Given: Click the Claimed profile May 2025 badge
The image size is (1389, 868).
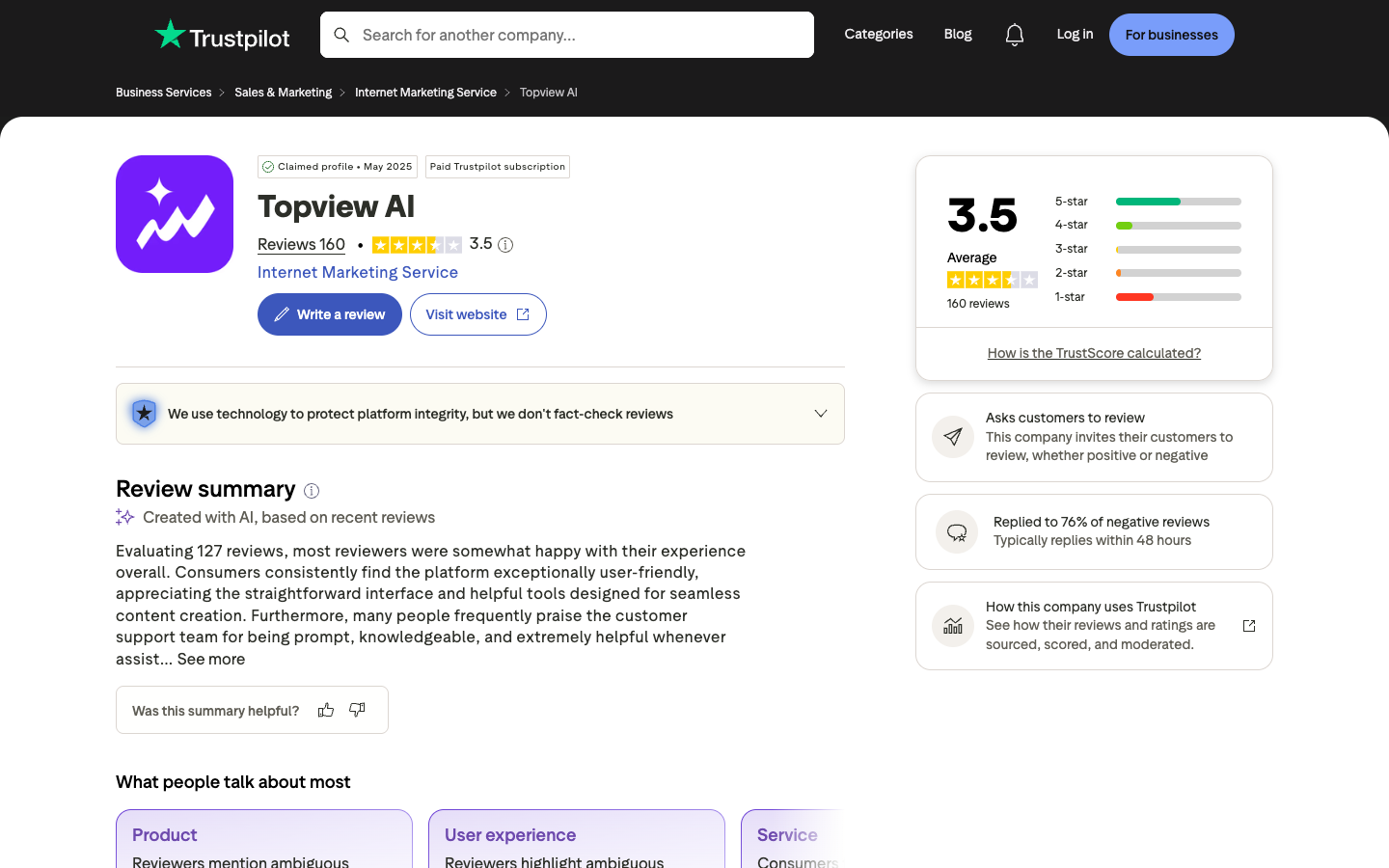Looking at the screenshot, I should point(338,167).
